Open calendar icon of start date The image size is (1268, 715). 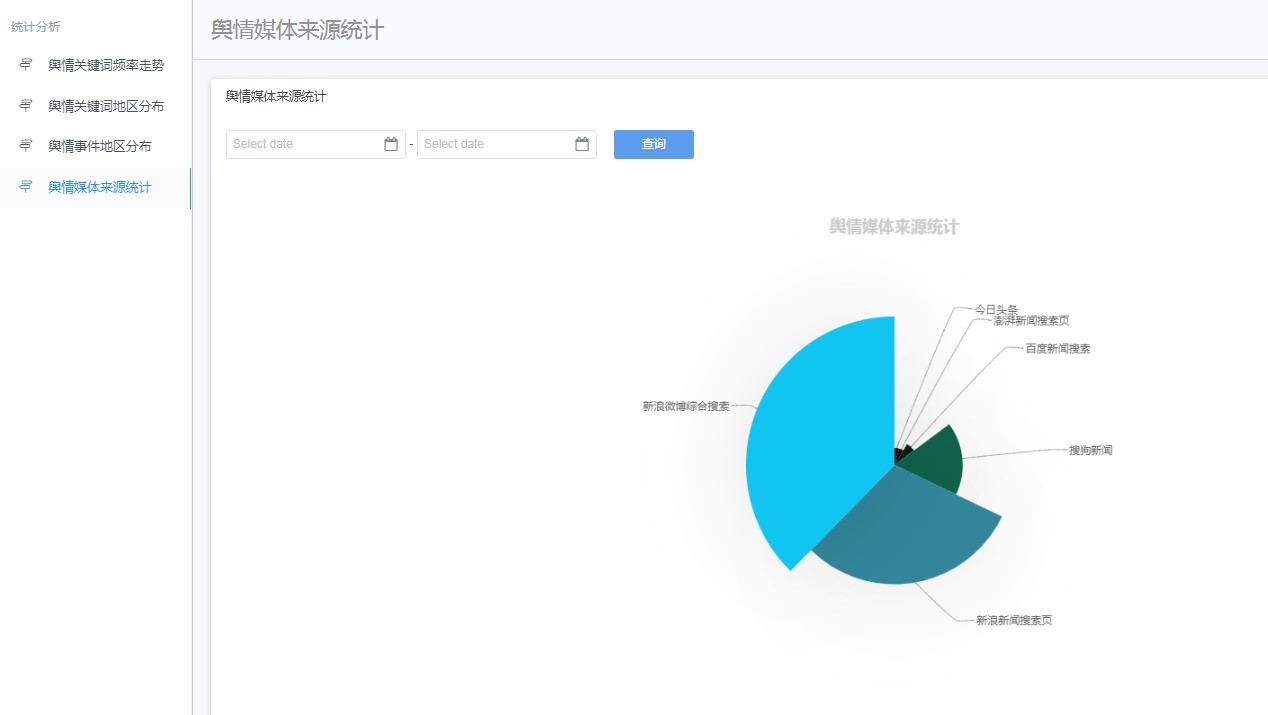point(391,144)
